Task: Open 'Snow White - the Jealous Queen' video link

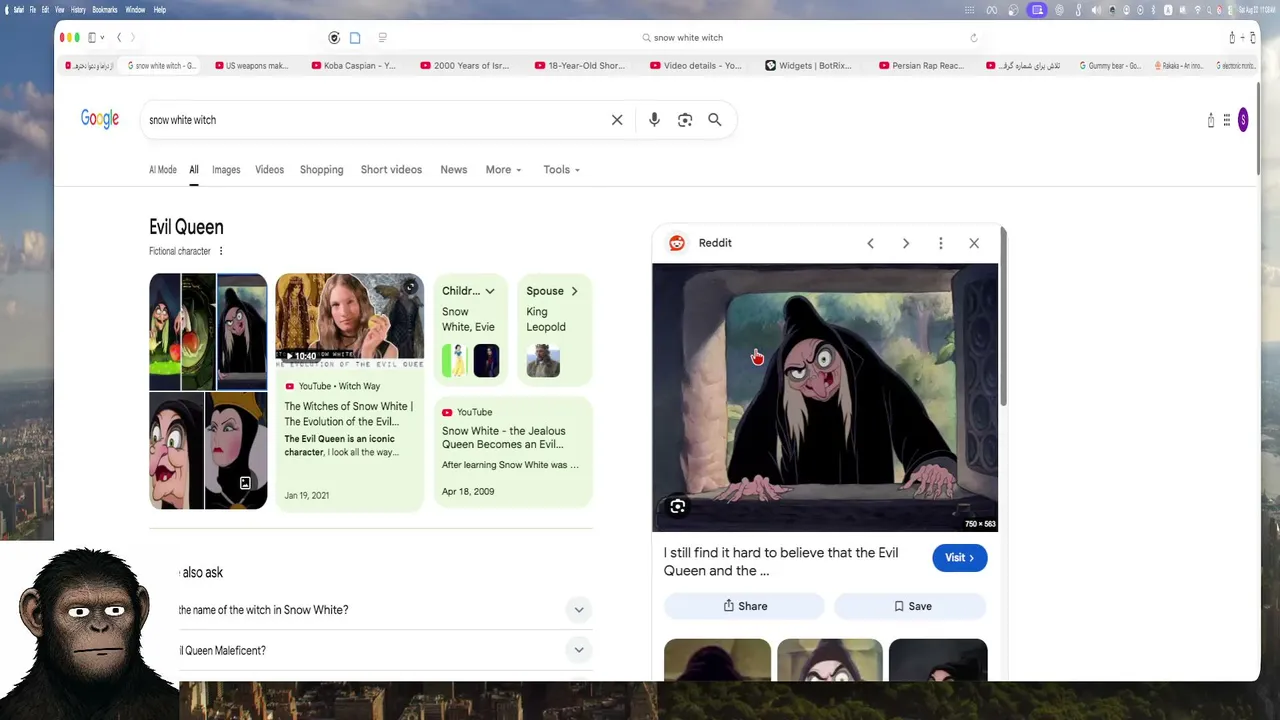Action: pyautogui.click(x=504, y=438)
